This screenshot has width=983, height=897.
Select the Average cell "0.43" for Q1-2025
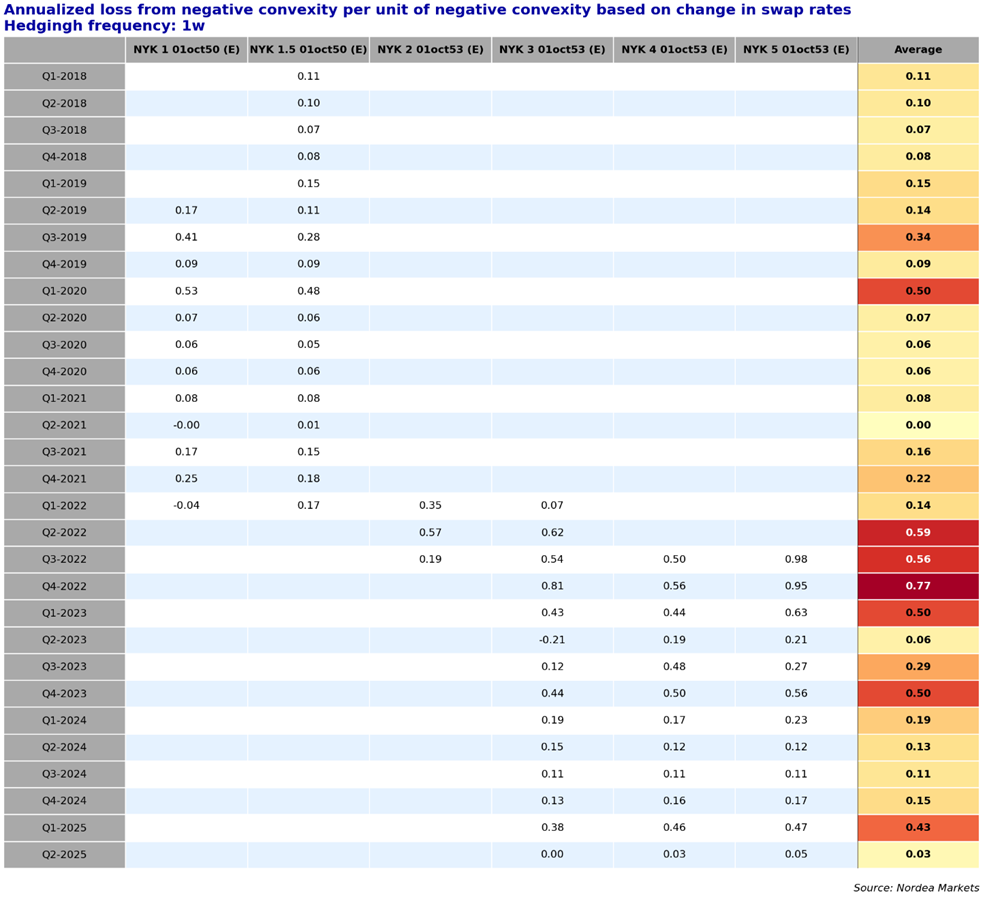[918, 827]
